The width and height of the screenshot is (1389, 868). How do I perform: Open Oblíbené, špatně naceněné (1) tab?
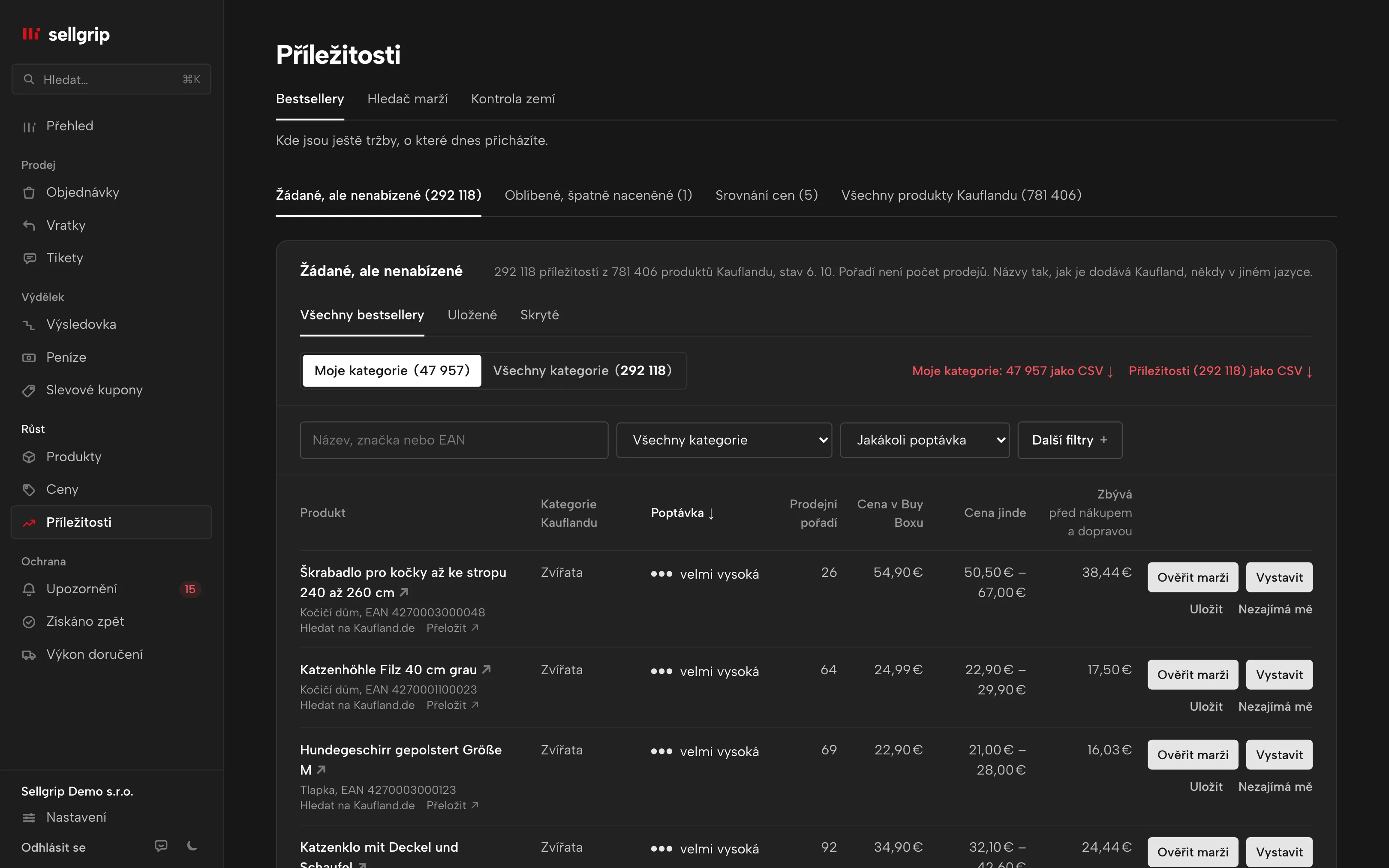598,195
